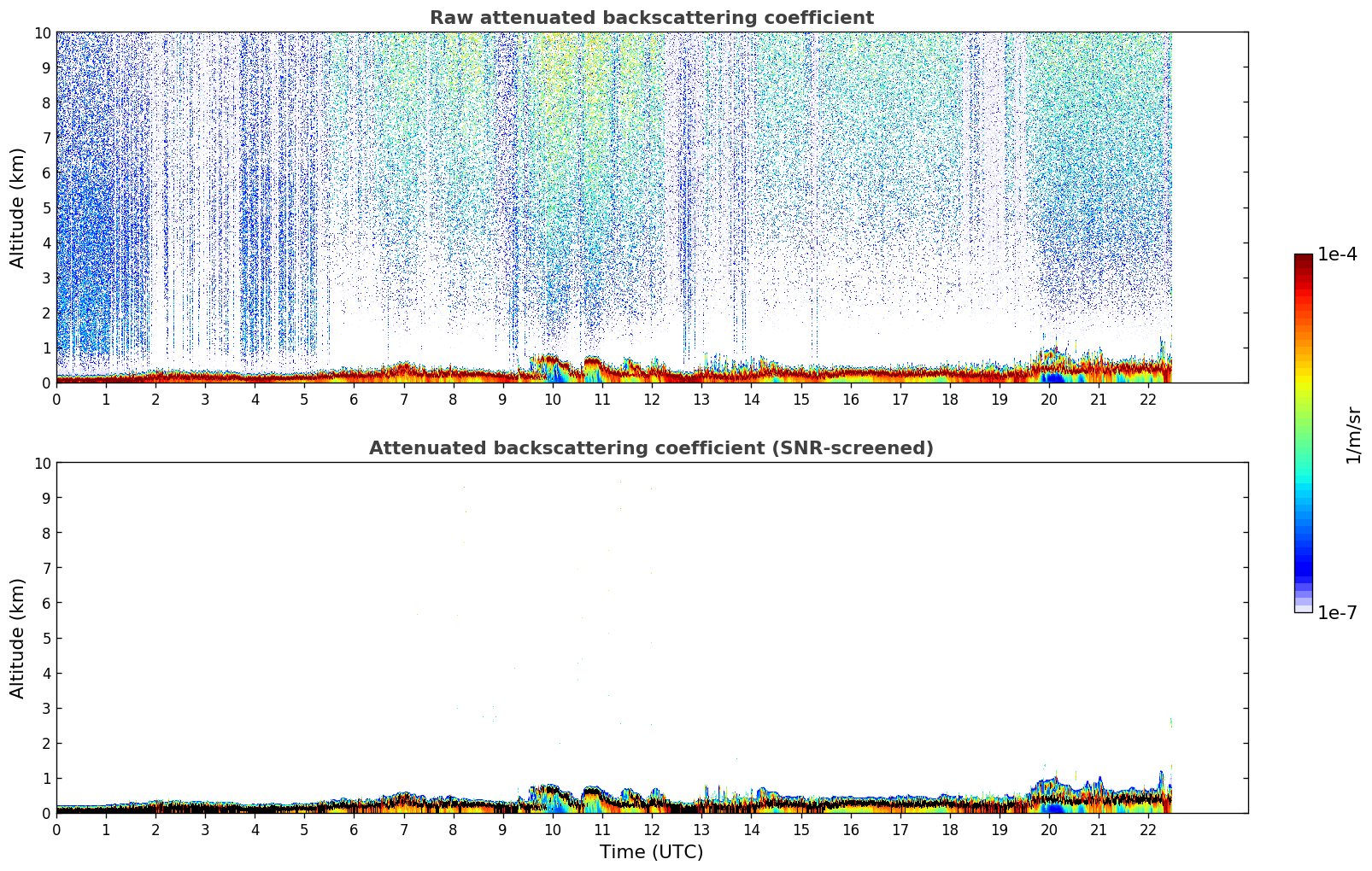Select the "1/m/sr" colorbar unit label
The width and height of the screenshot is (1372, 871).
coord(1352,435)
